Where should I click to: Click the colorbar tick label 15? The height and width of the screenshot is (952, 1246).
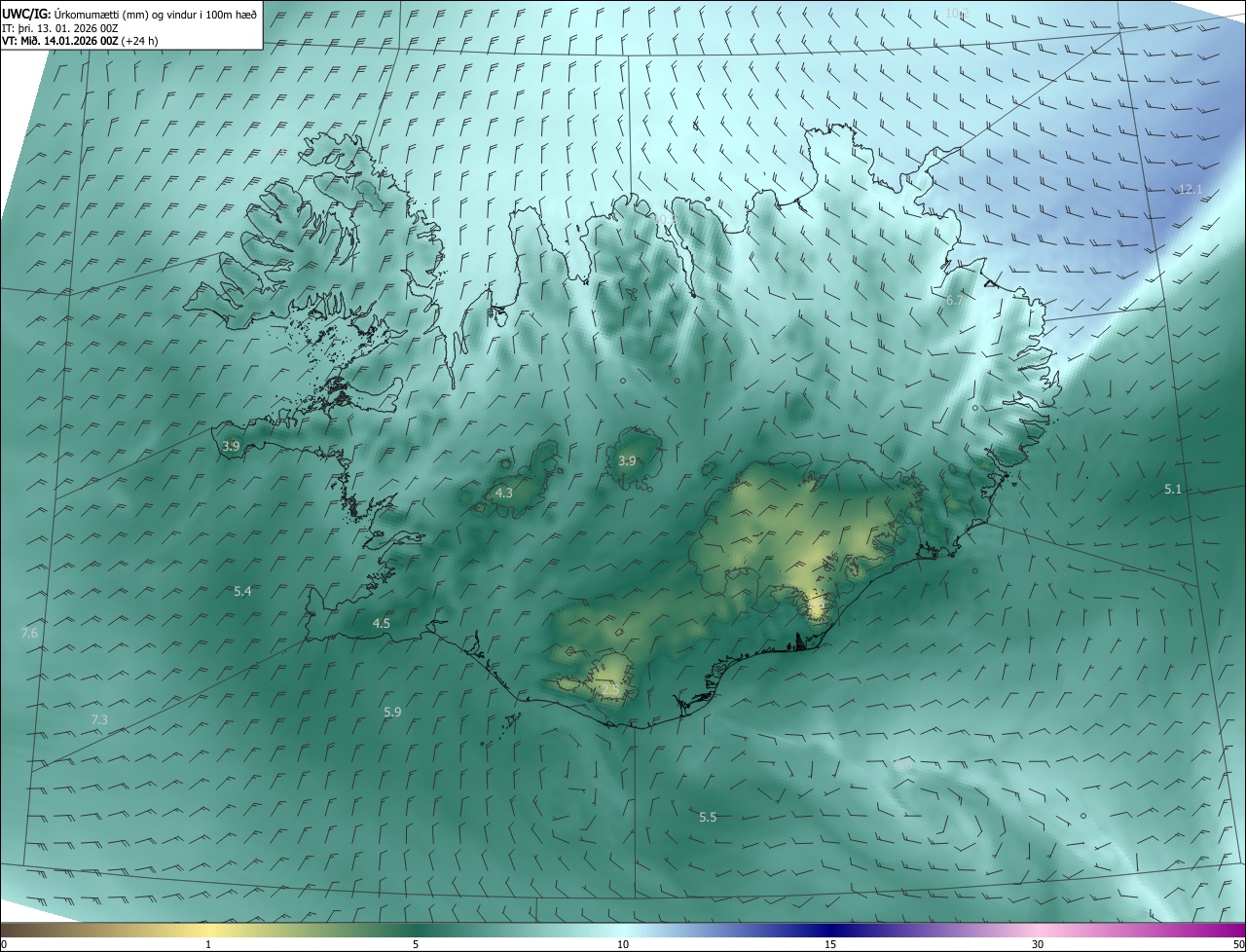tap(830, 944)
